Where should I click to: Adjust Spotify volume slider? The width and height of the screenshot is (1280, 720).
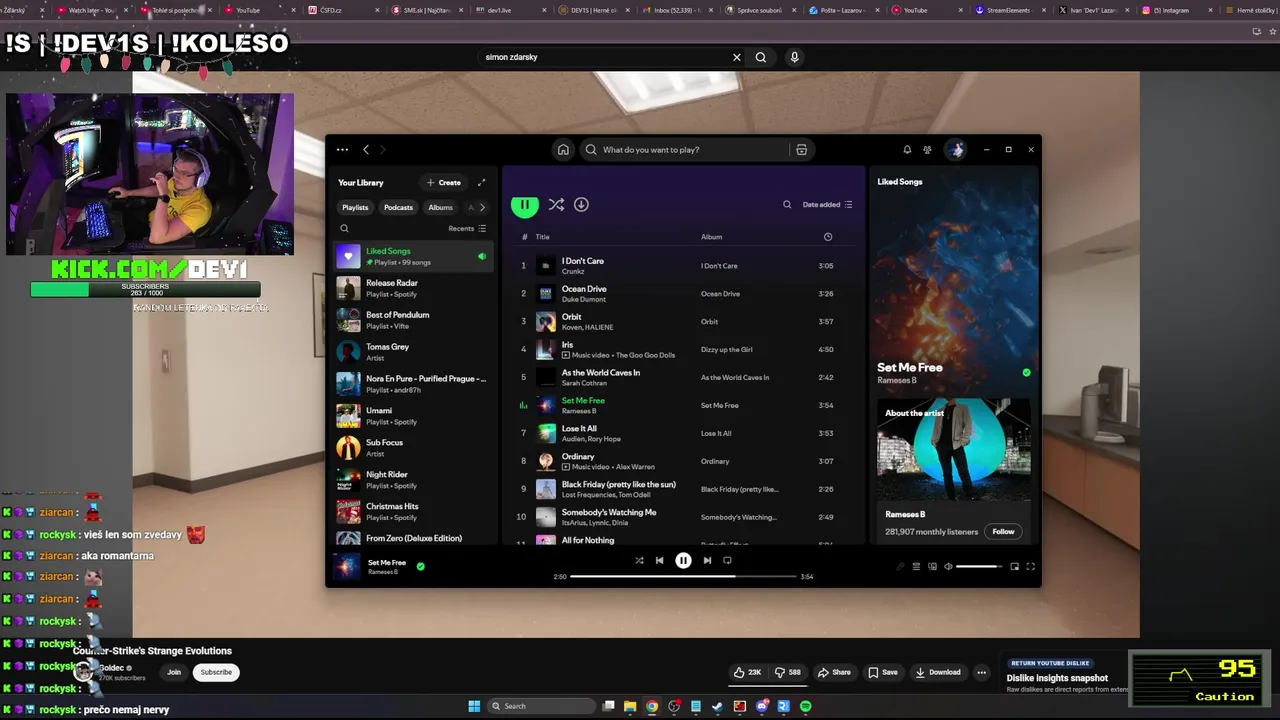pos(979,567)
